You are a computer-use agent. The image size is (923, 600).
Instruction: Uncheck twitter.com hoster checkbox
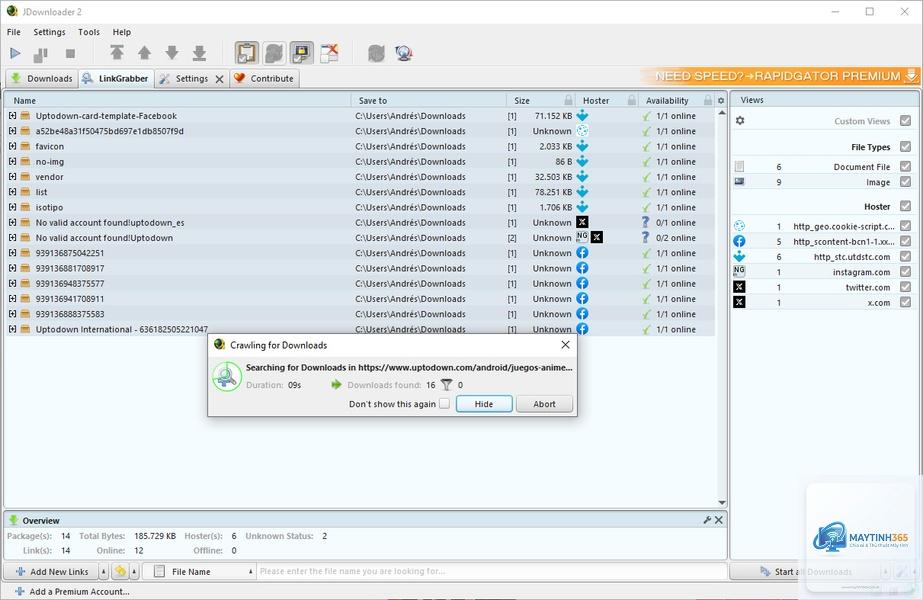(x=905, y=287)
